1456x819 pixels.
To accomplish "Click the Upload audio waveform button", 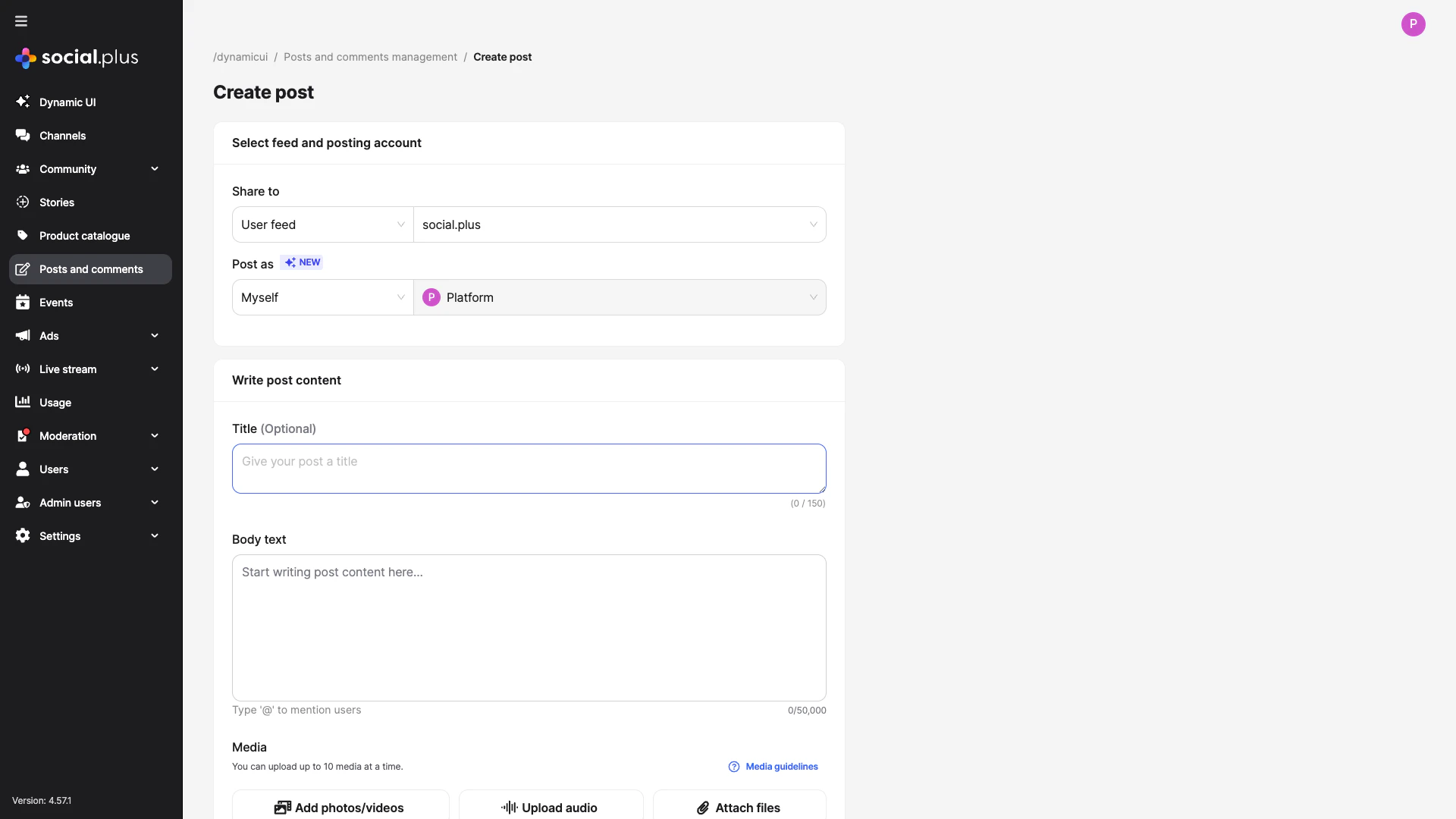I will (x=550, y=808).
